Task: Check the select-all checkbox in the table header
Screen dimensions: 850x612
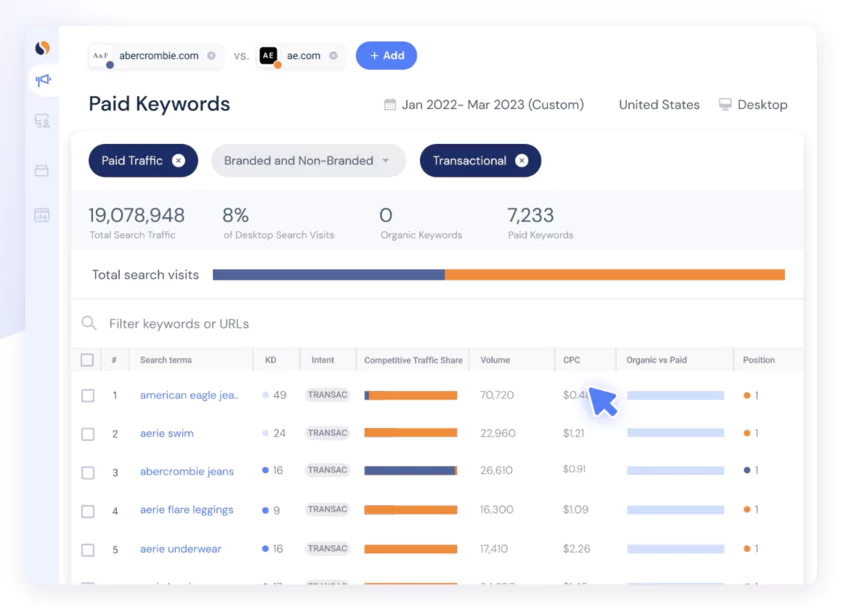Action: pyautogui.click(x=87, y=359)
